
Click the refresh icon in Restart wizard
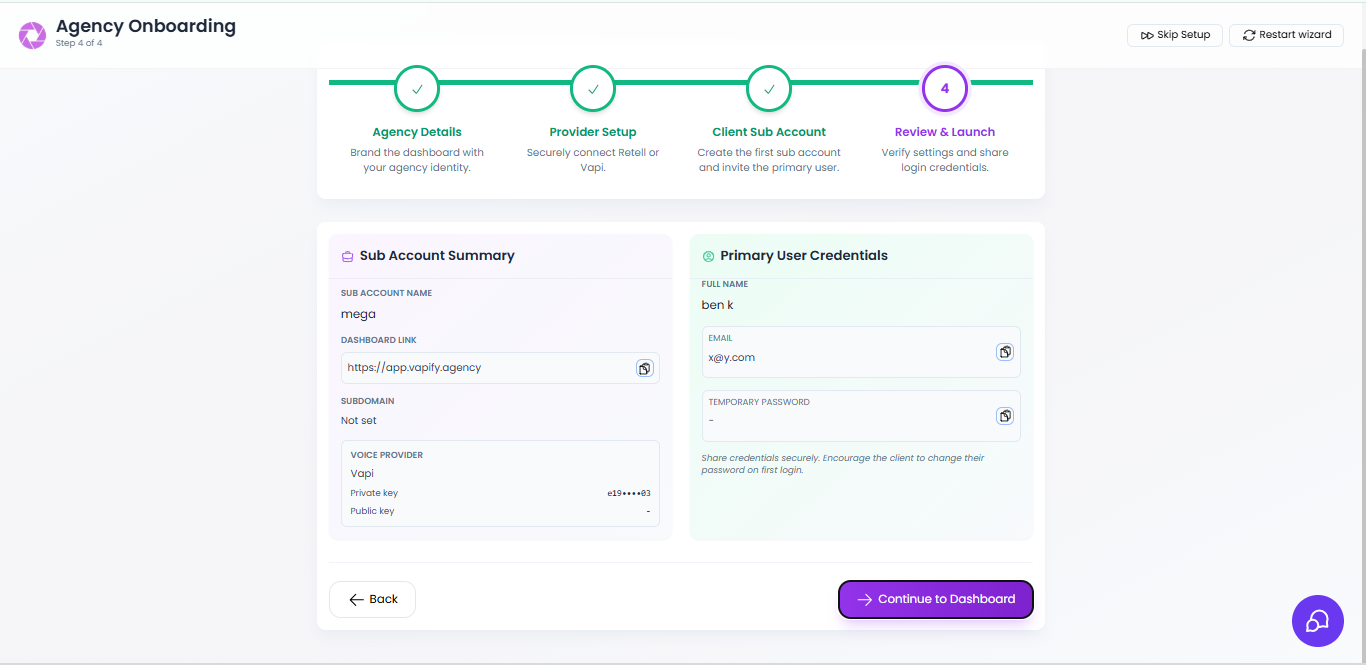[1249, 34]
